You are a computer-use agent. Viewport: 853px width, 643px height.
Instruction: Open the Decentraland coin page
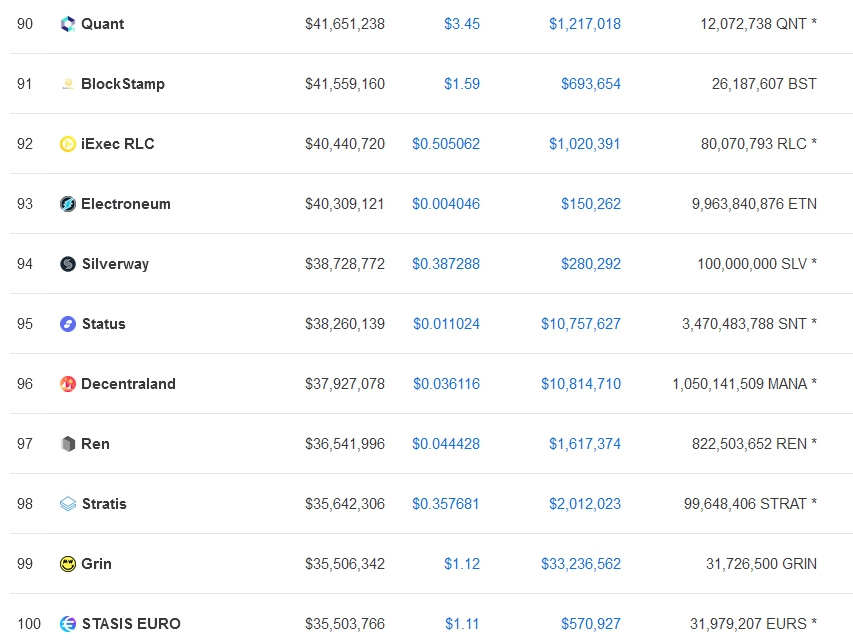click(128, 384)
